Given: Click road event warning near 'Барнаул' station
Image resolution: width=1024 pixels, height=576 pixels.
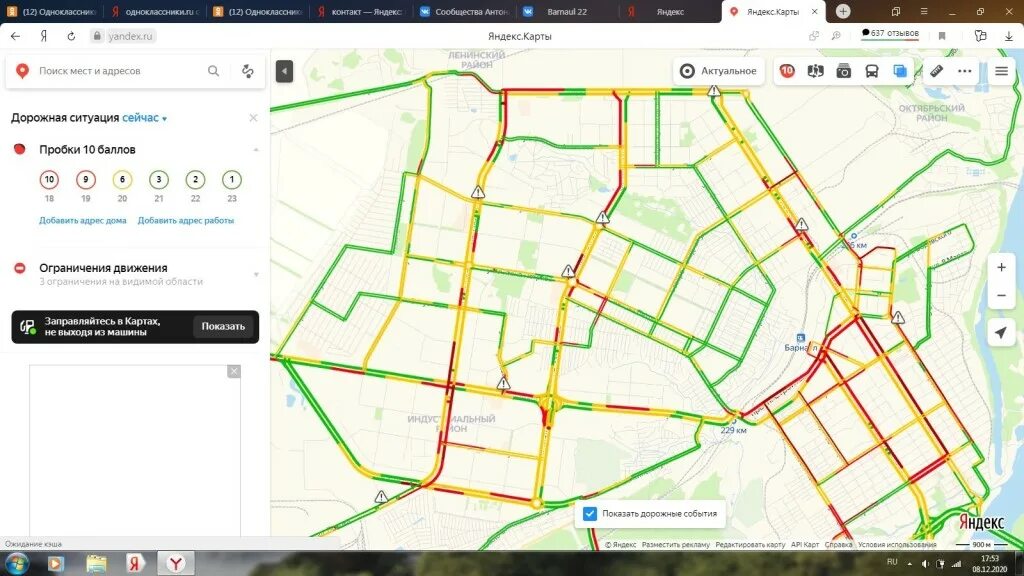Looking at the screenshot, I should (x=899, y=318).
